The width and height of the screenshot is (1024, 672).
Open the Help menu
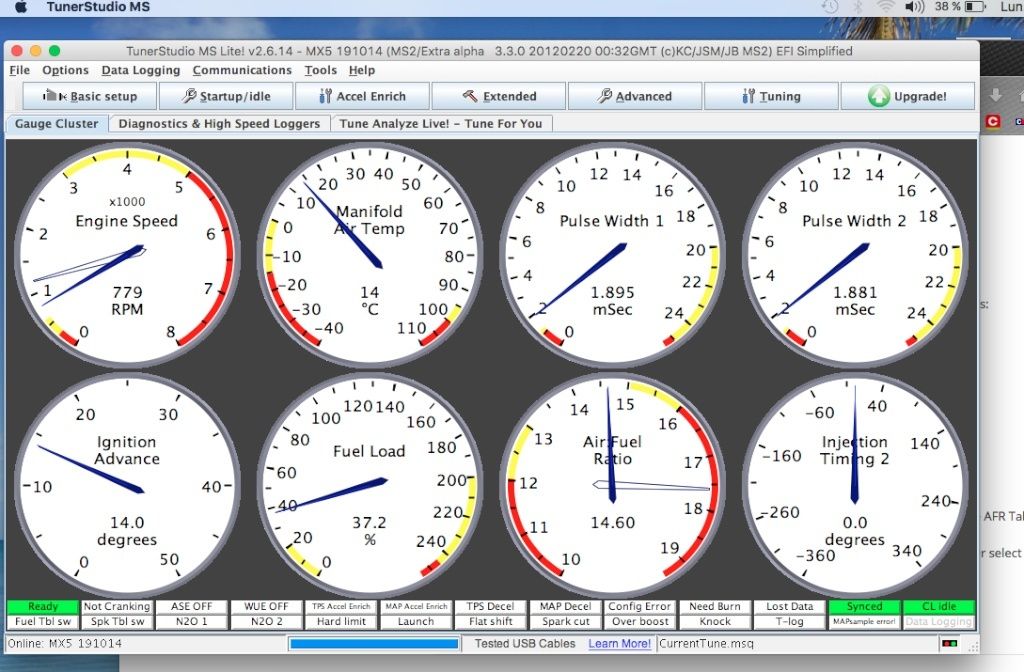pyautogui.click(x=362, y=70)
